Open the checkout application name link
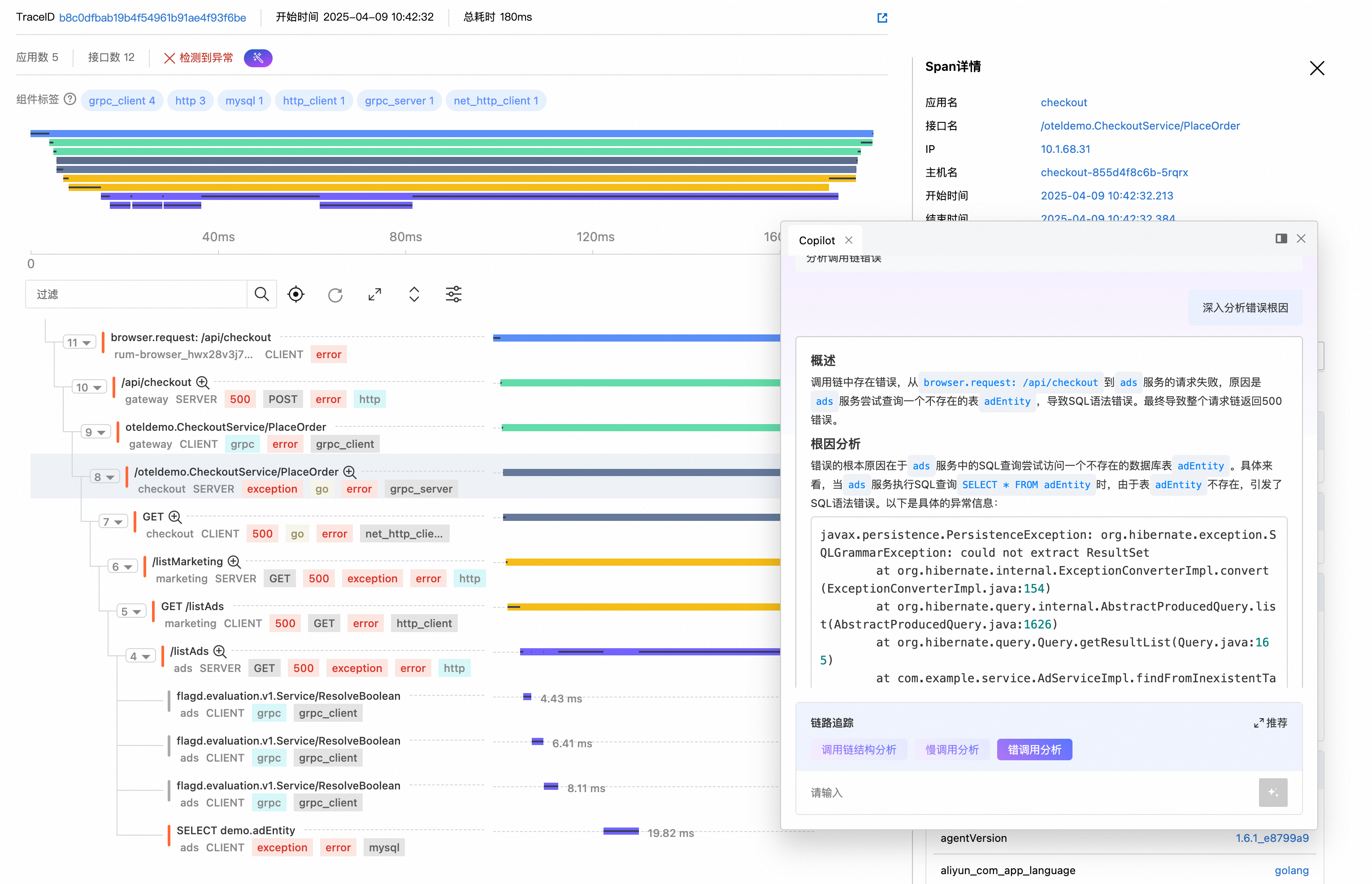This screenshot has height=884, width=1372. pos(1064,102)
